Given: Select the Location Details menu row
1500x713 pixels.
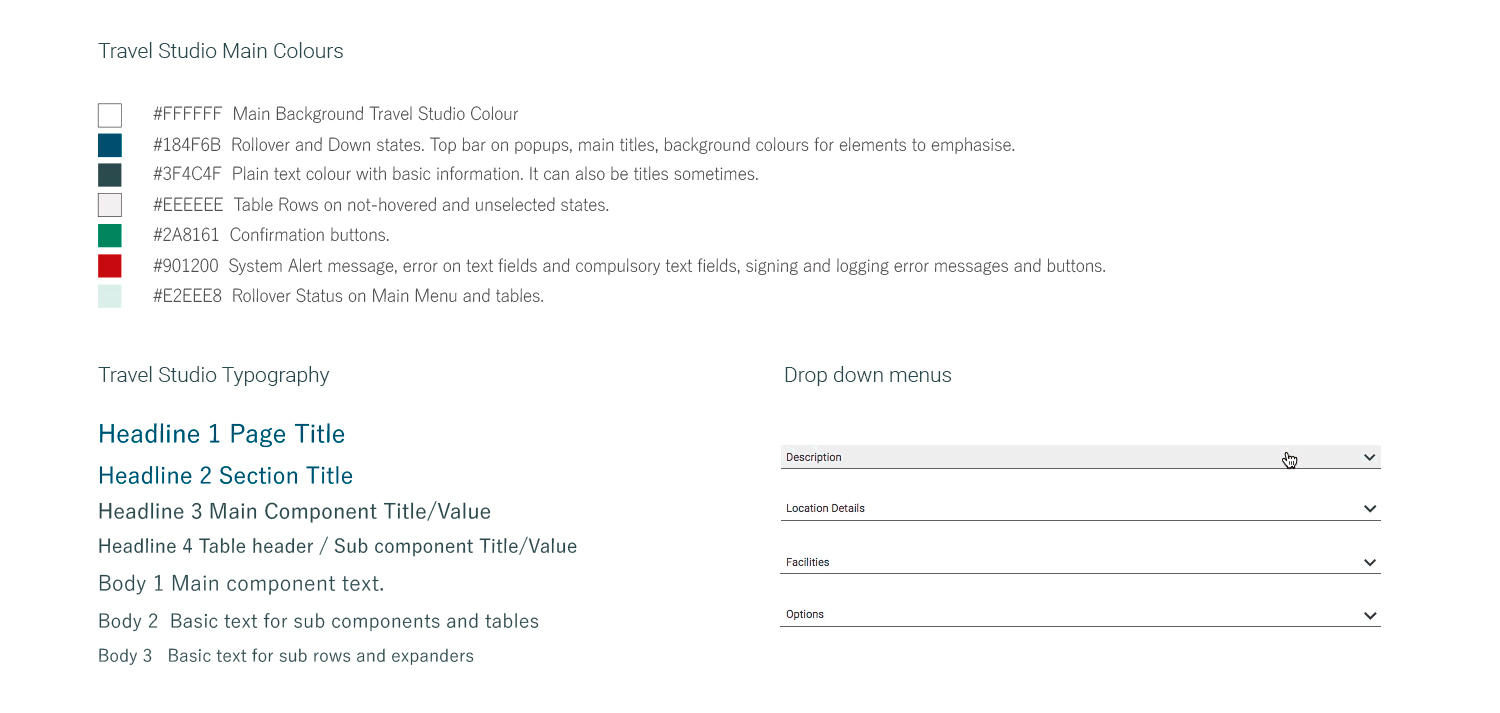Looking at the screenshot, I should click(x=1080, y=508).
